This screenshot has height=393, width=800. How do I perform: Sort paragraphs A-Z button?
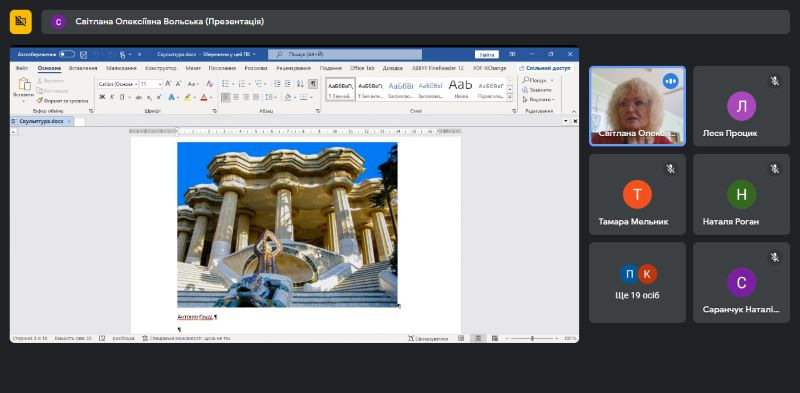[300, 84]
